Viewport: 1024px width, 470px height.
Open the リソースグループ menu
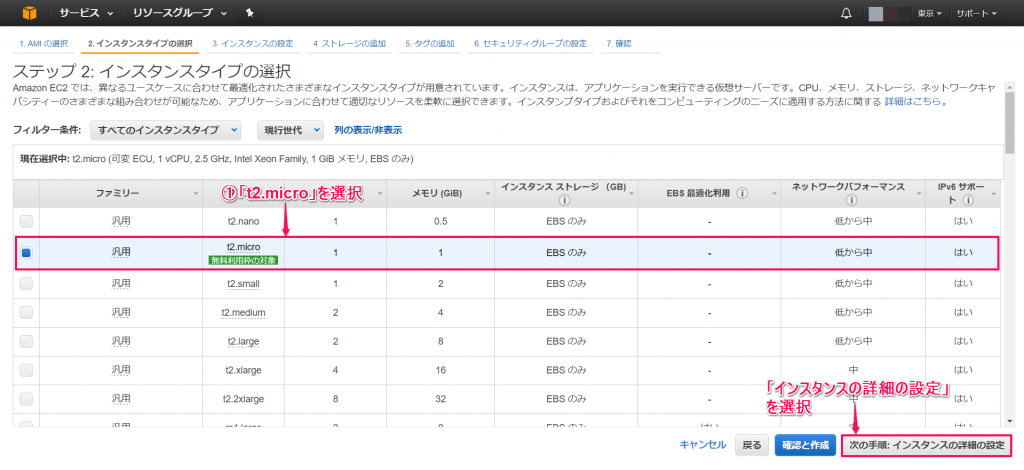pos(180,13)
